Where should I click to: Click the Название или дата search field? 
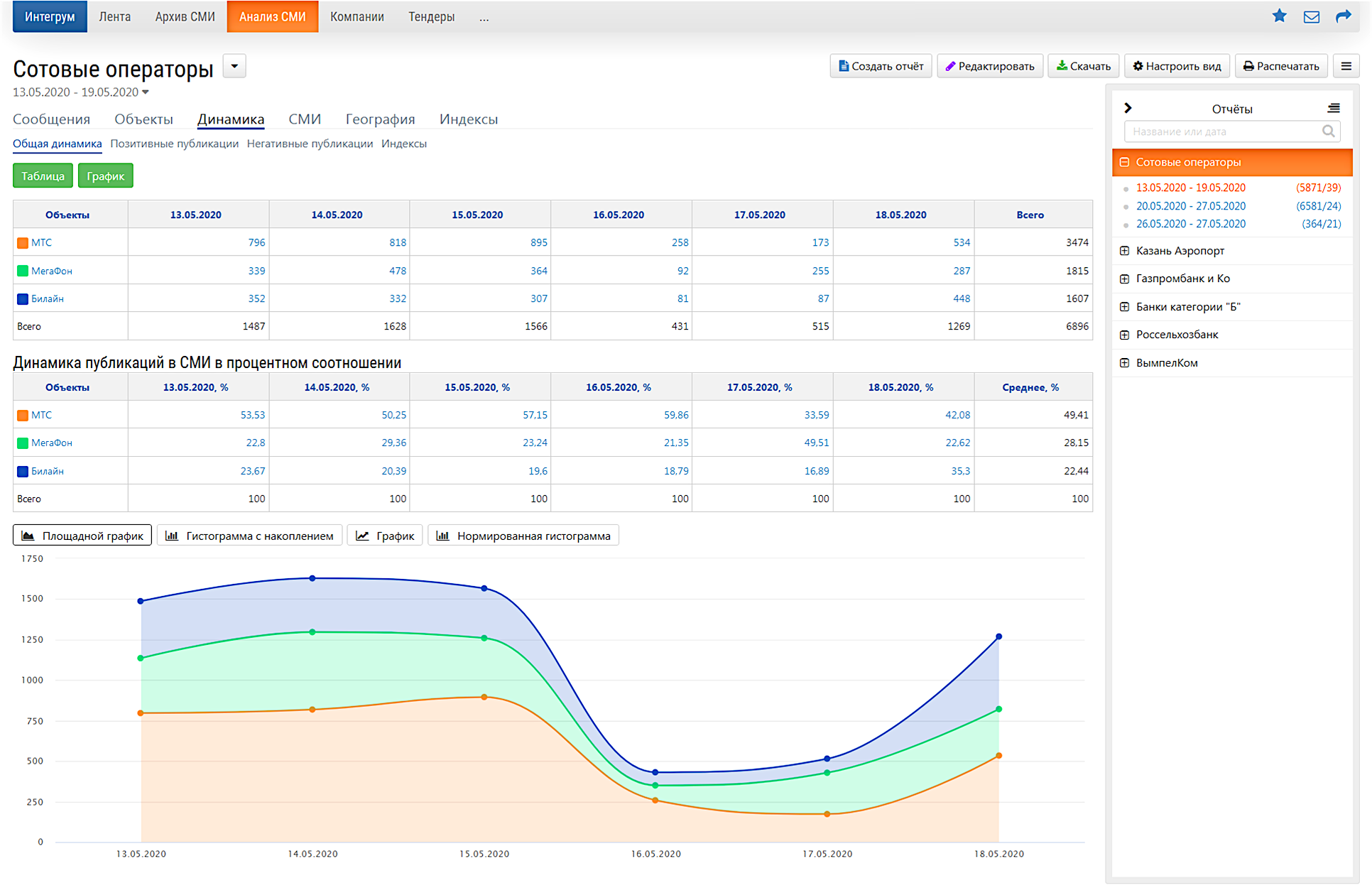pos(1221,131)
